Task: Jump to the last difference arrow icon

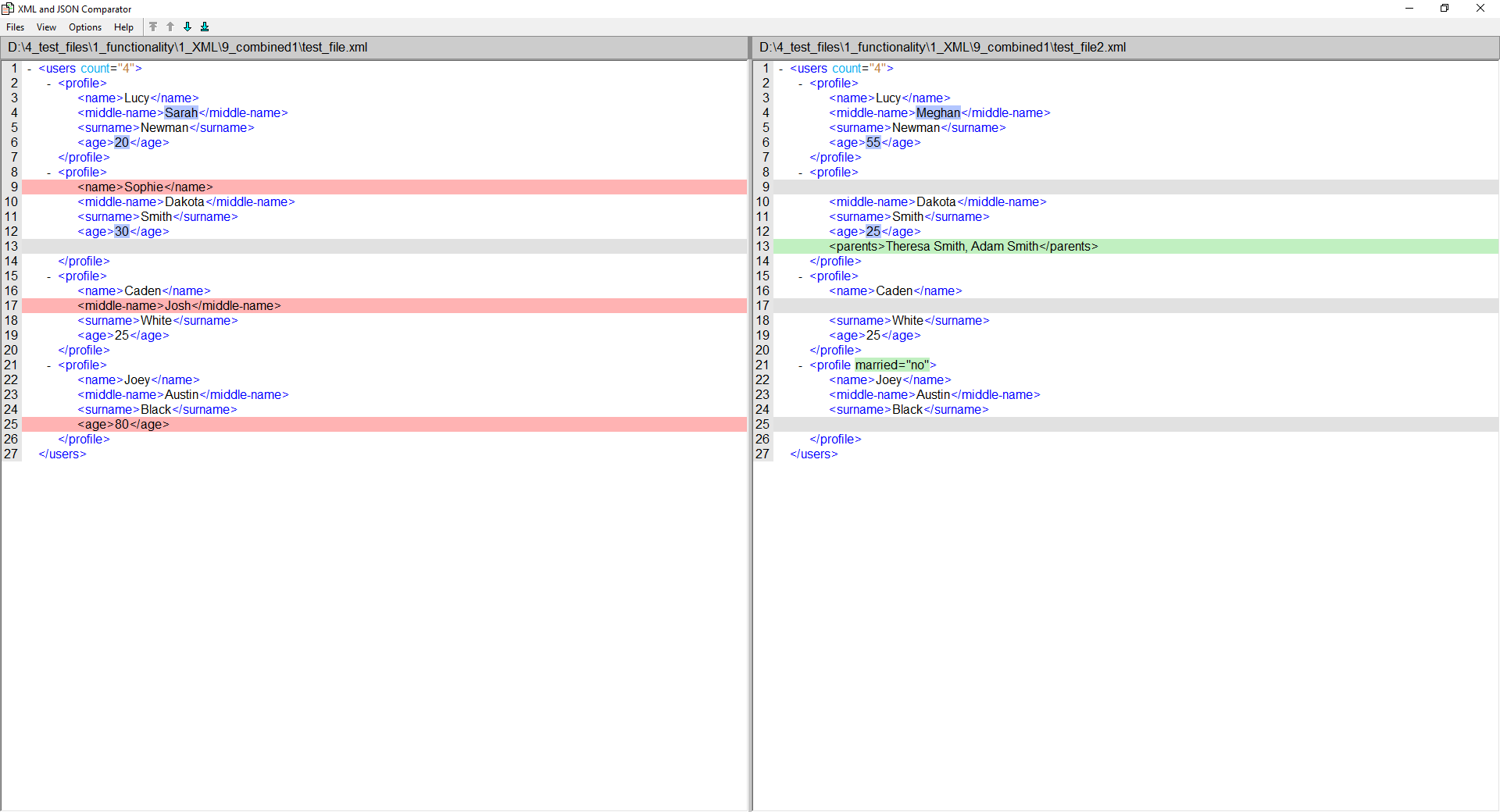Action: pyautogui.click(x=205, y=27)
